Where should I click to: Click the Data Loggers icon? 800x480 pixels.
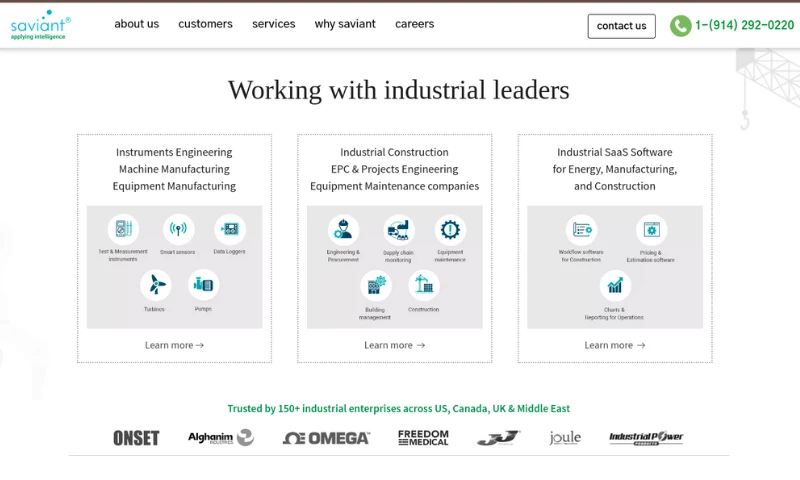point(230,229)
